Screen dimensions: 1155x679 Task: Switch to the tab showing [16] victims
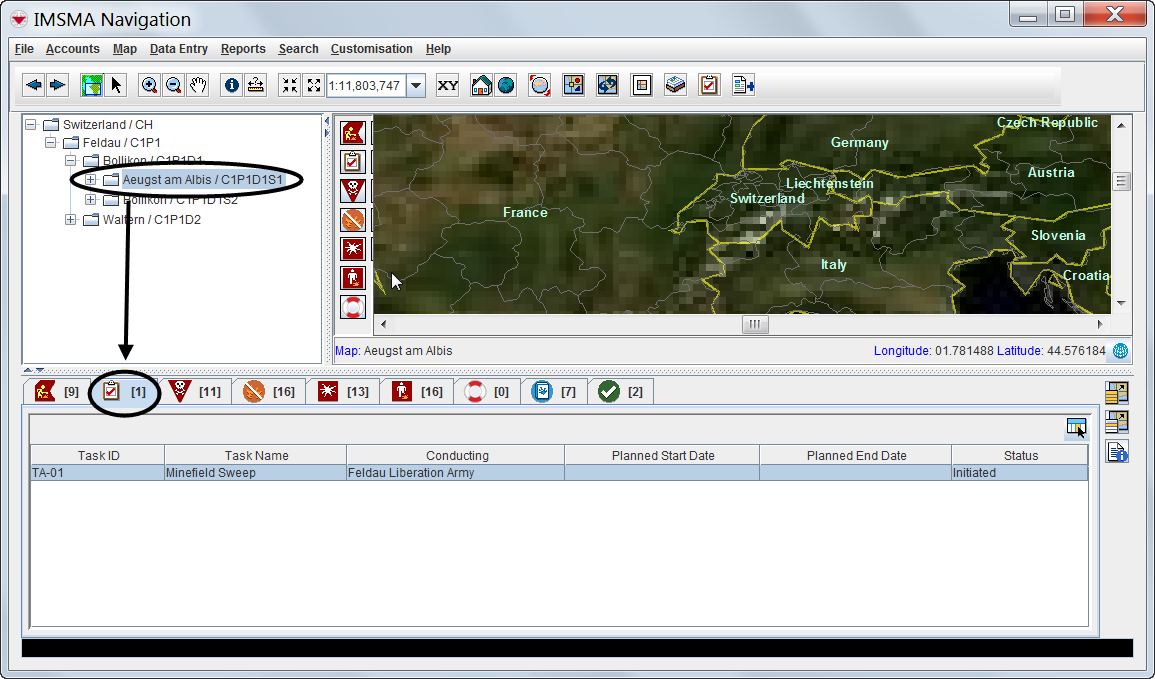417,392
